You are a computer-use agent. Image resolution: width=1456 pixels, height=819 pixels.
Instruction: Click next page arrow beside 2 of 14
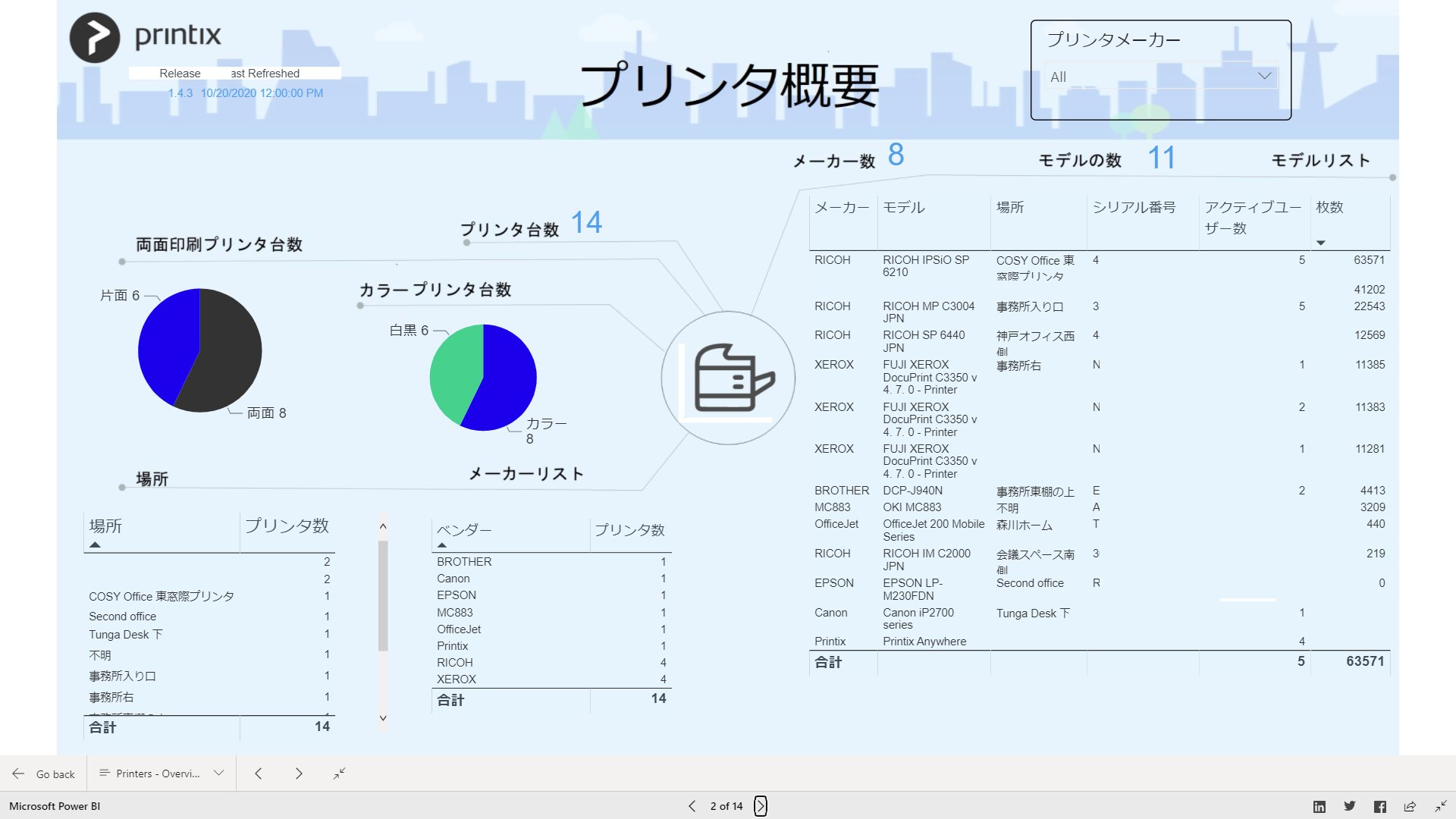[x=761, y=806]
